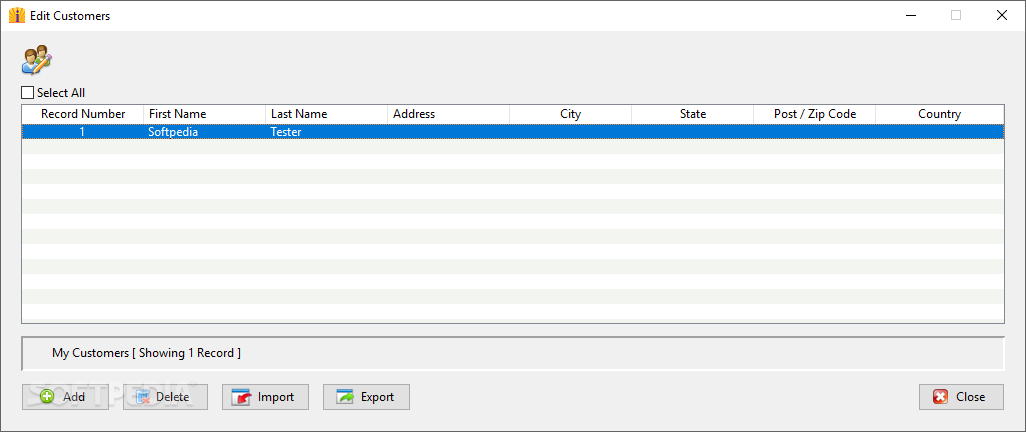
Task: Add a new customer record
Action: (x=65, y=397)
